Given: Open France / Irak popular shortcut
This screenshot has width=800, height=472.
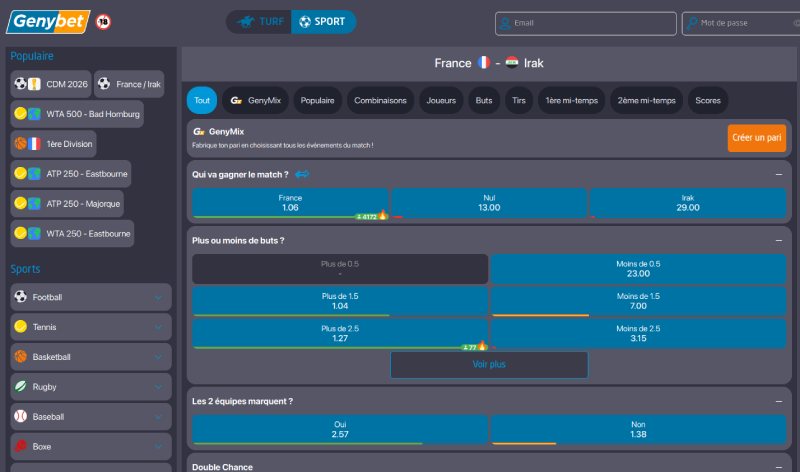Looking at the screenshot, I should pyautogui.click(x=129, y=84).
